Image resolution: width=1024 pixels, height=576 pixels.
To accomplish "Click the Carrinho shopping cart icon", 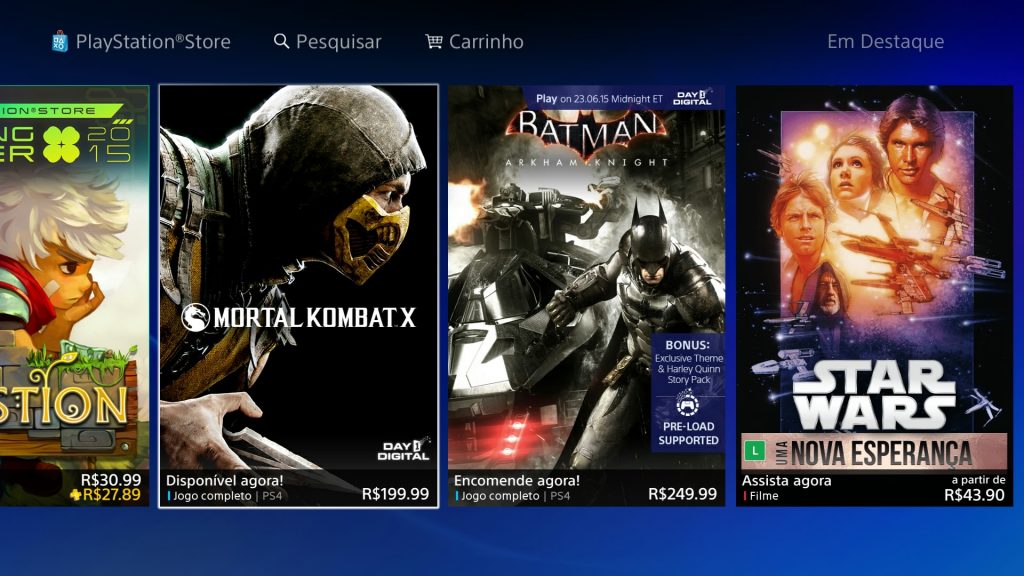I will pyautogui.click(x=434, y=41).
